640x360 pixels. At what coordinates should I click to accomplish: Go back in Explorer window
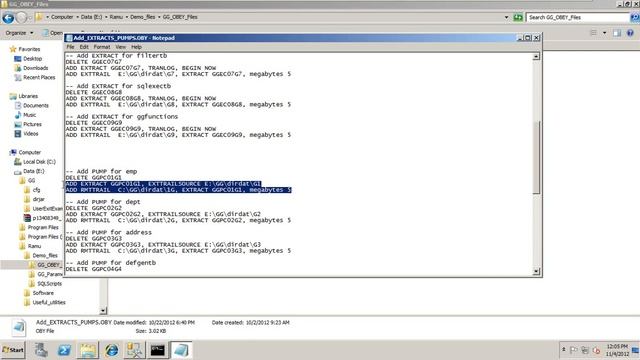click(8, 18)
